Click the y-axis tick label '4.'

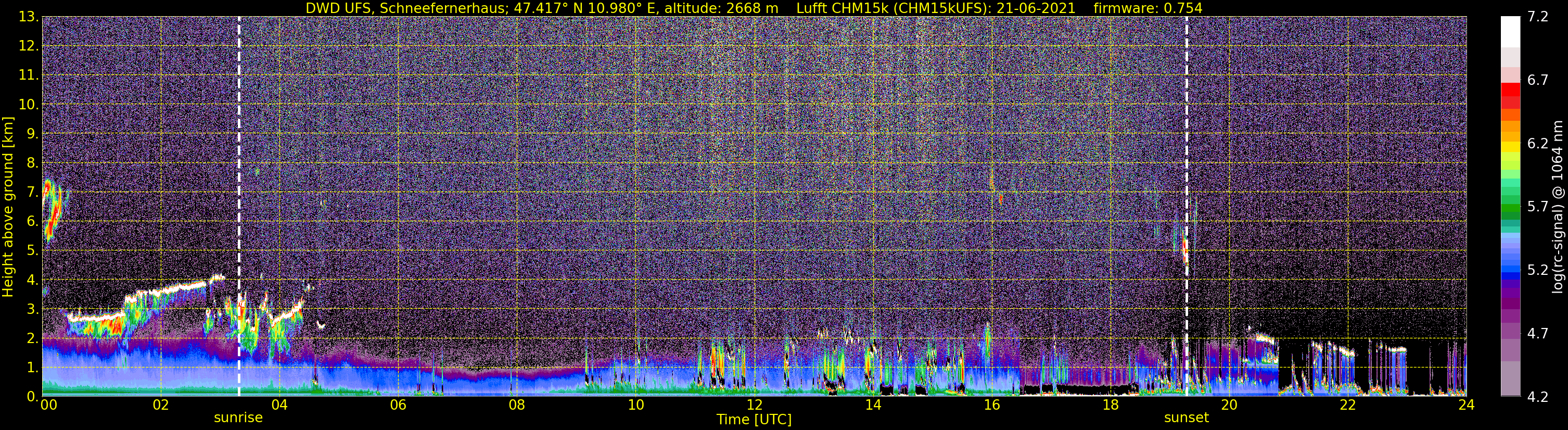(x=33, y=280)
